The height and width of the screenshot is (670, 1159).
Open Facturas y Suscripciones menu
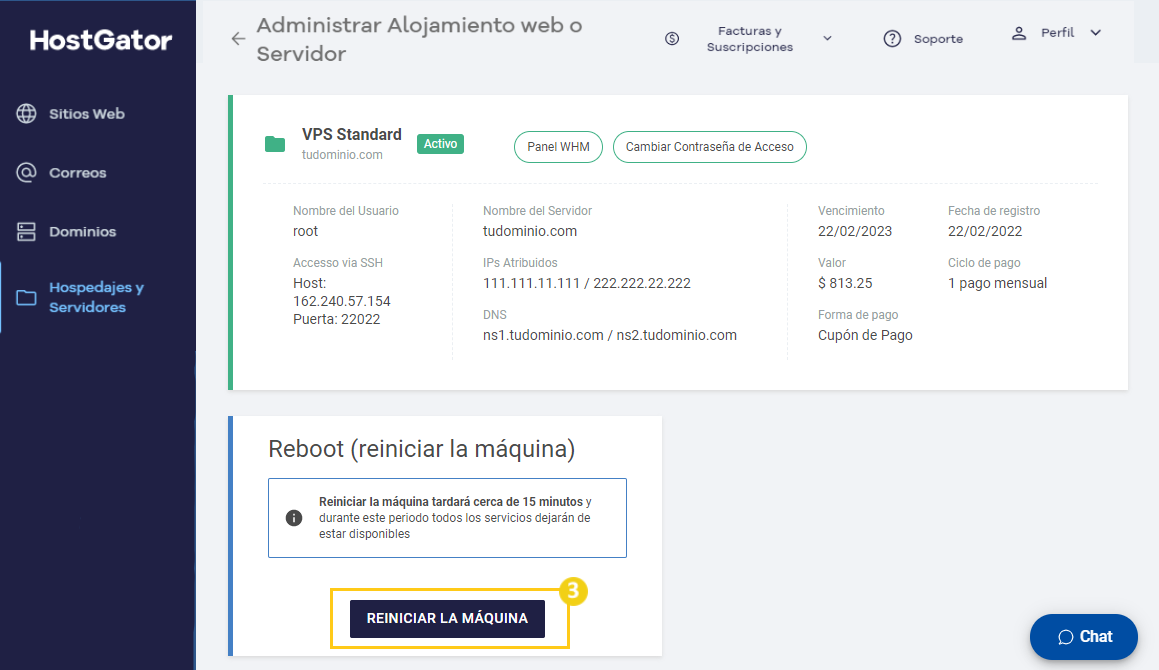(x=750, y=38)
